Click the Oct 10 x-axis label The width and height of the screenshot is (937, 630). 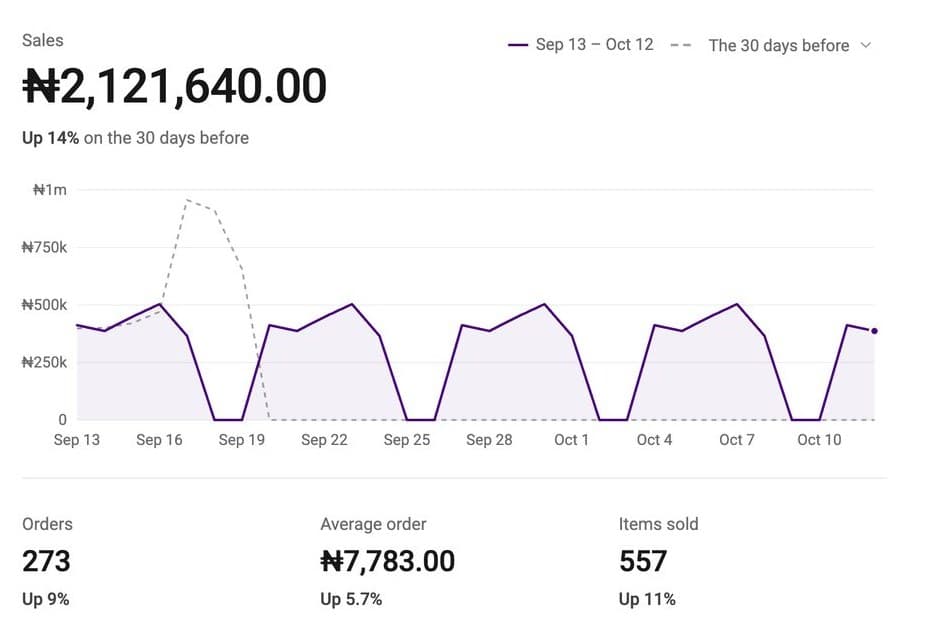819,440
